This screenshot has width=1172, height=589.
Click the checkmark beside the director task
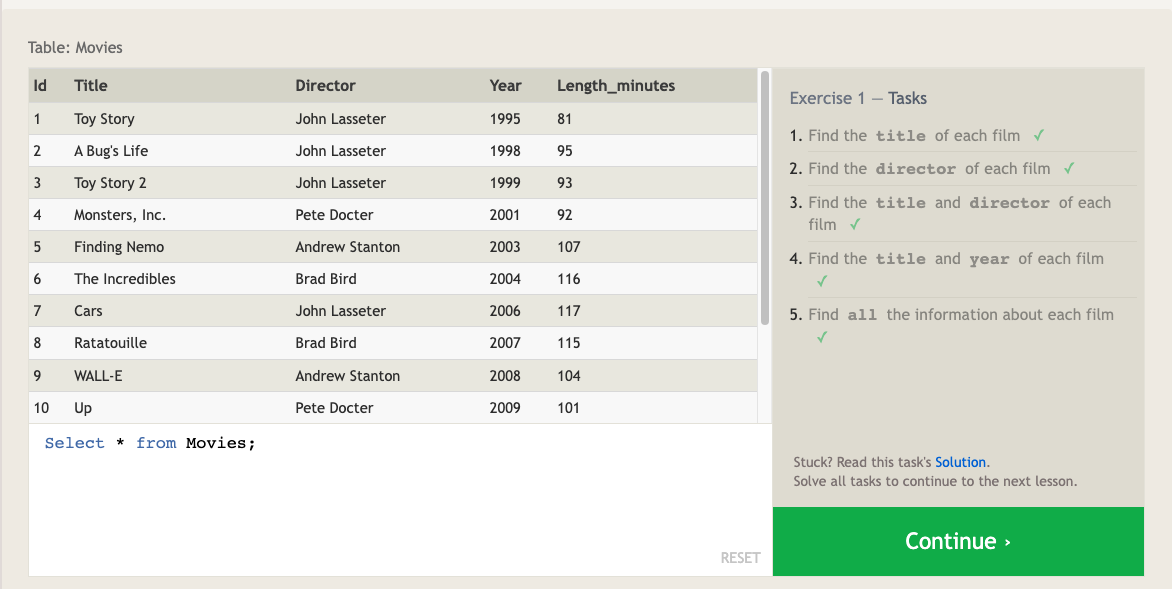pyautogui.click(x=1069, y=168)
